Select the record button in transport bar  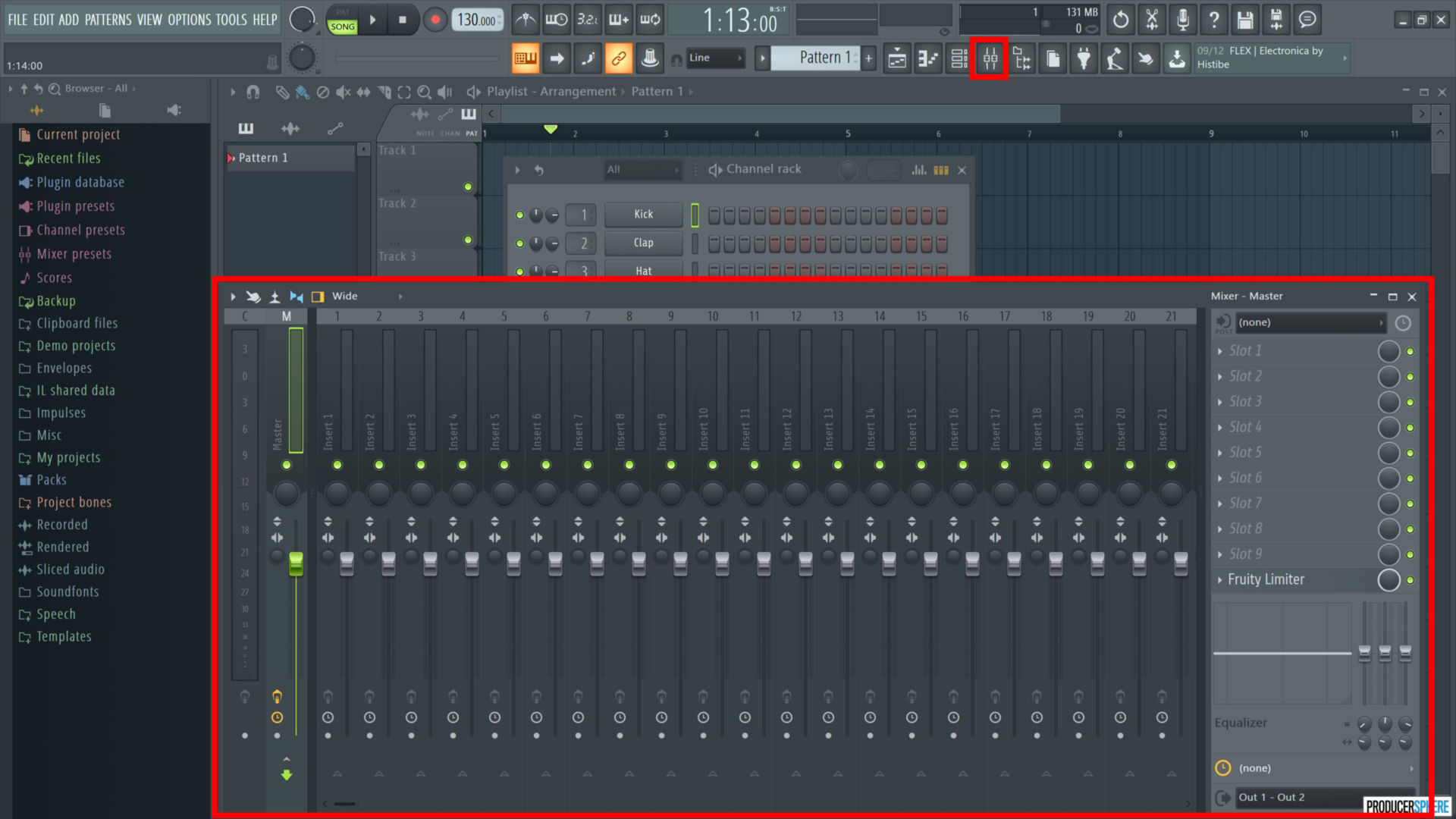(x=435, y=20)
